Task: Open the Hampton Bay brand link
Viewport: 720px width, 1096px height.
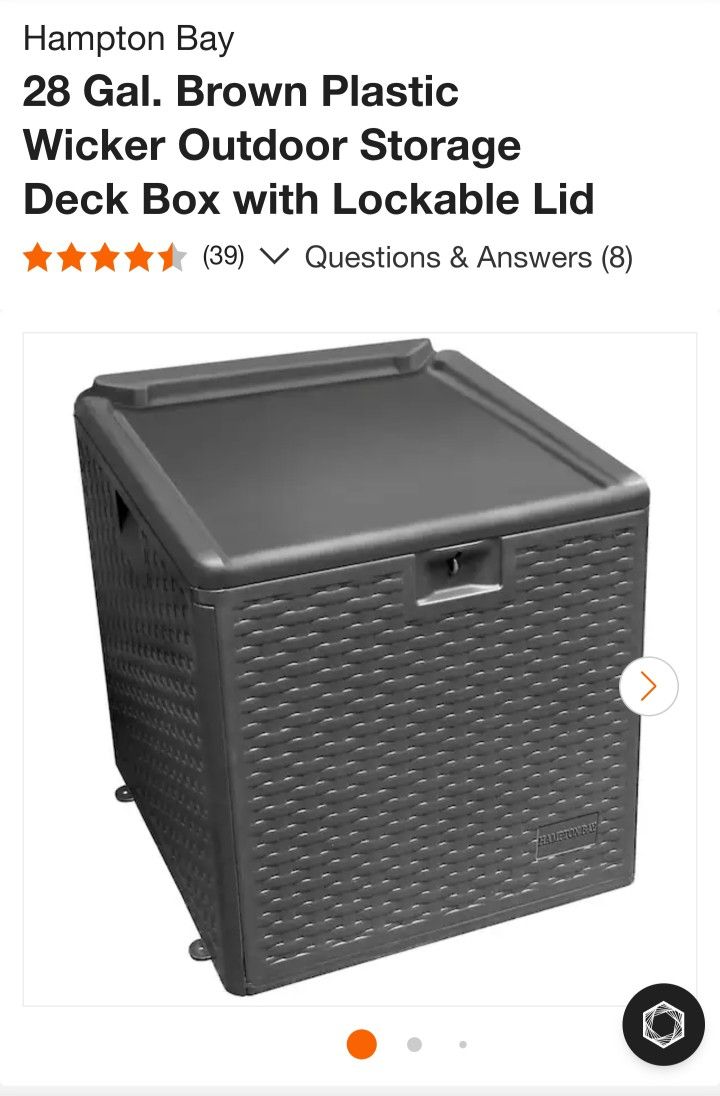Action: pos(129,39)
